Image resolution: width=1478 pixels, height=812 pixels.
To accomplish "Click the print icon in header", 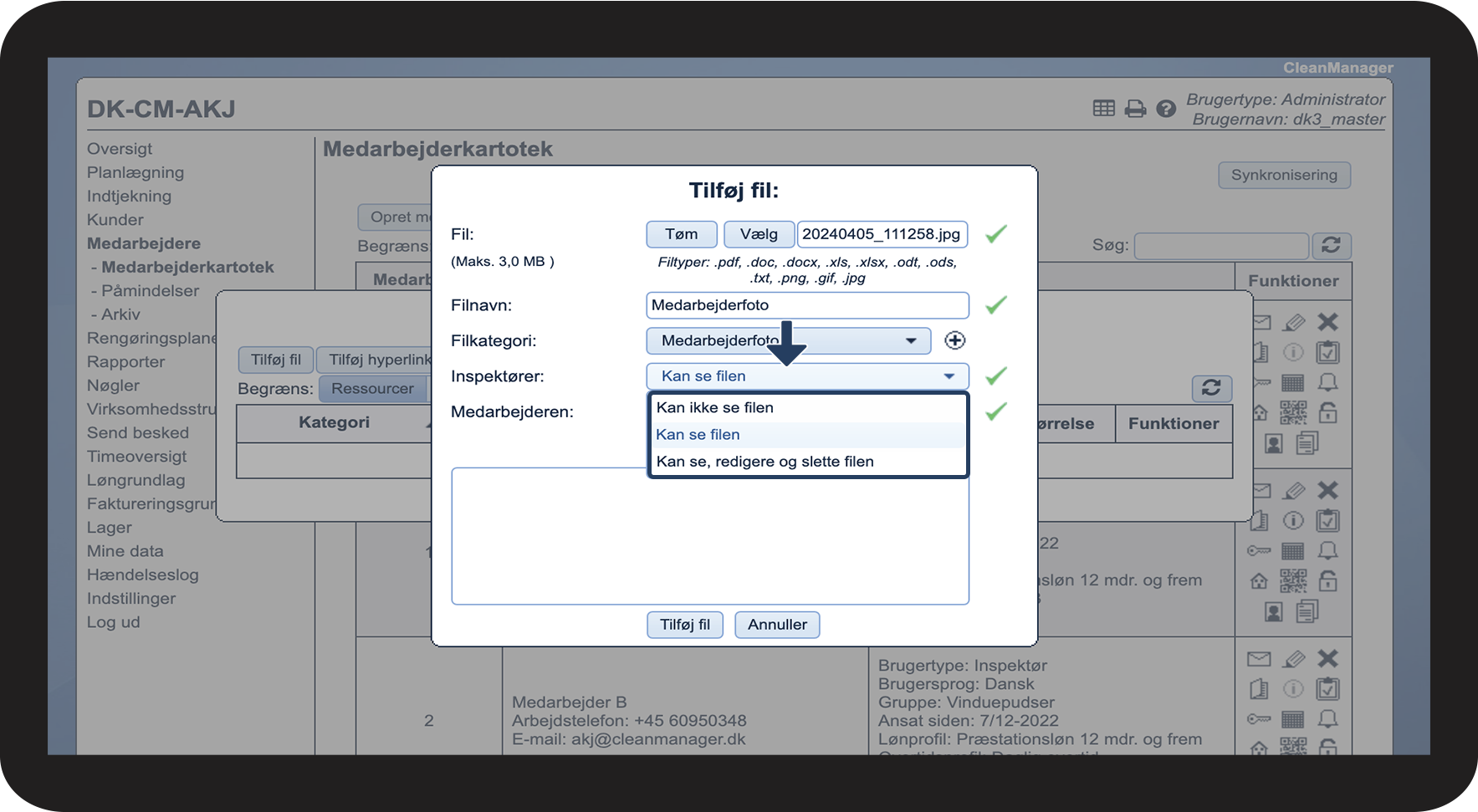I will tap(1135, 109).
